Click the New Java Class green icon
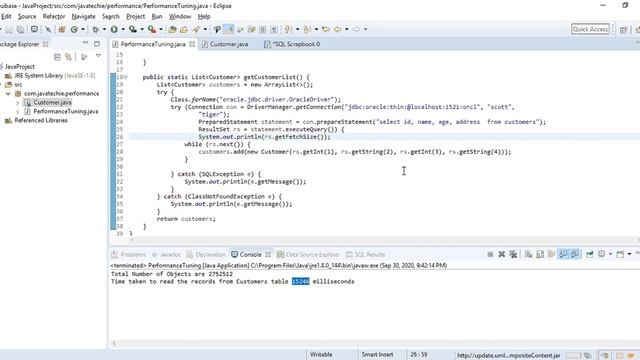 tap(74, 29)
